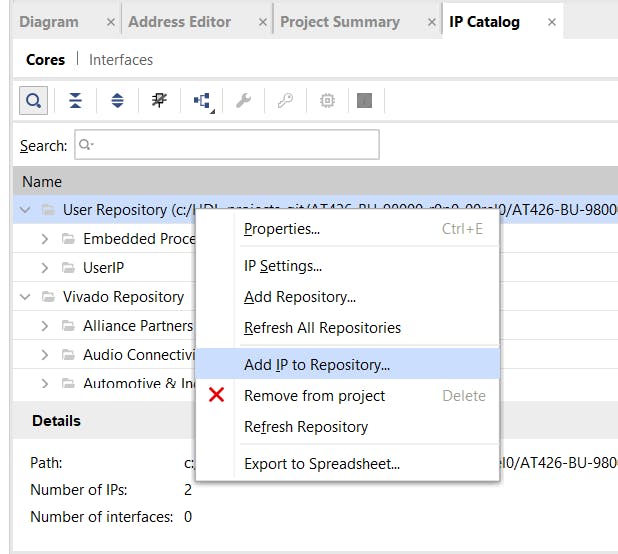Screen dimensions: 618x554
Task: Select the IP Catalog tab
Action: tap(484, 22)
